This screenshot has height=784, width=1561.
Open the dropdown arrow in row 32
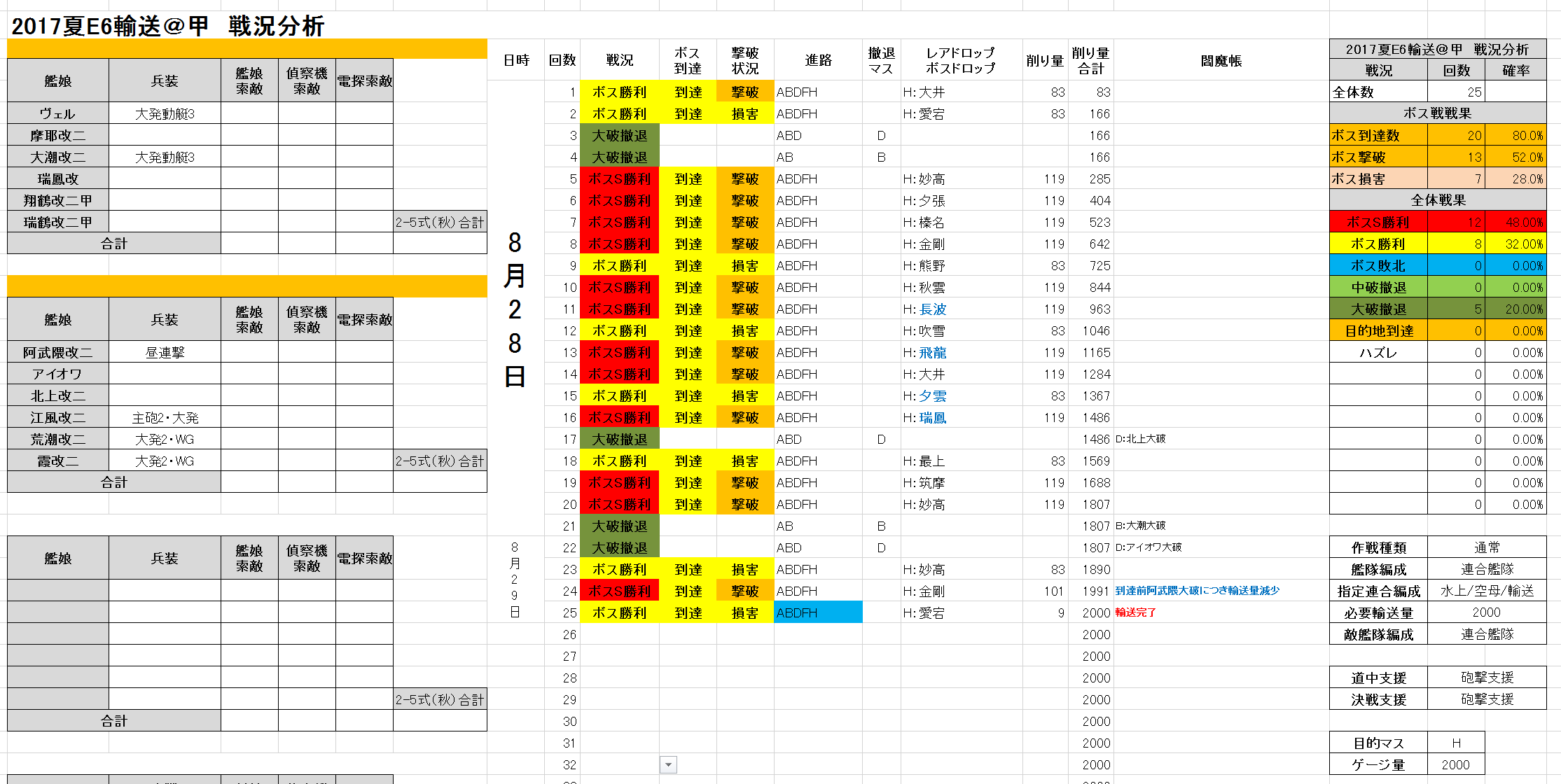click(668, 764)
